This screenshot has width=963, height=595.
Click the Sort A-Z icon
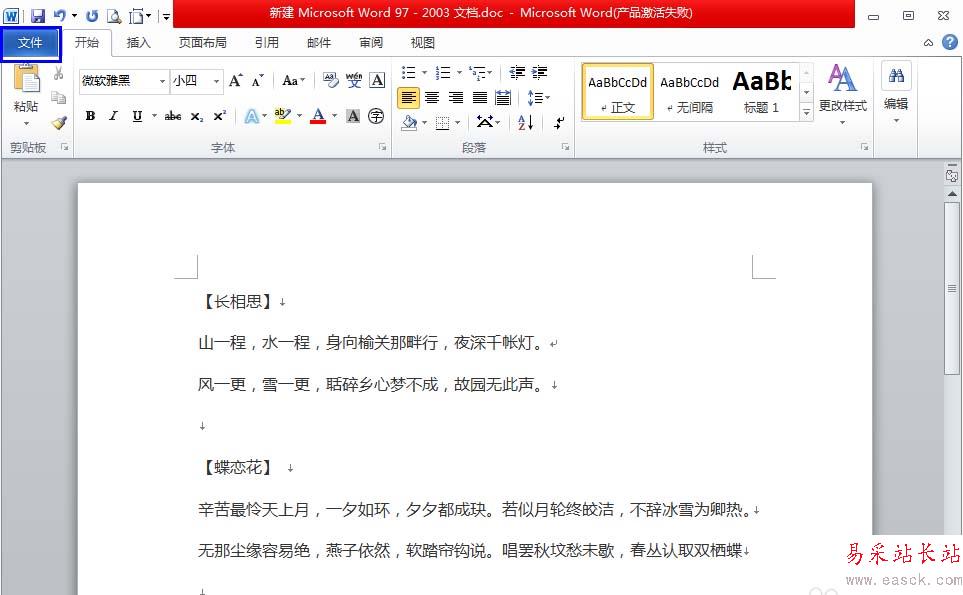526,122
